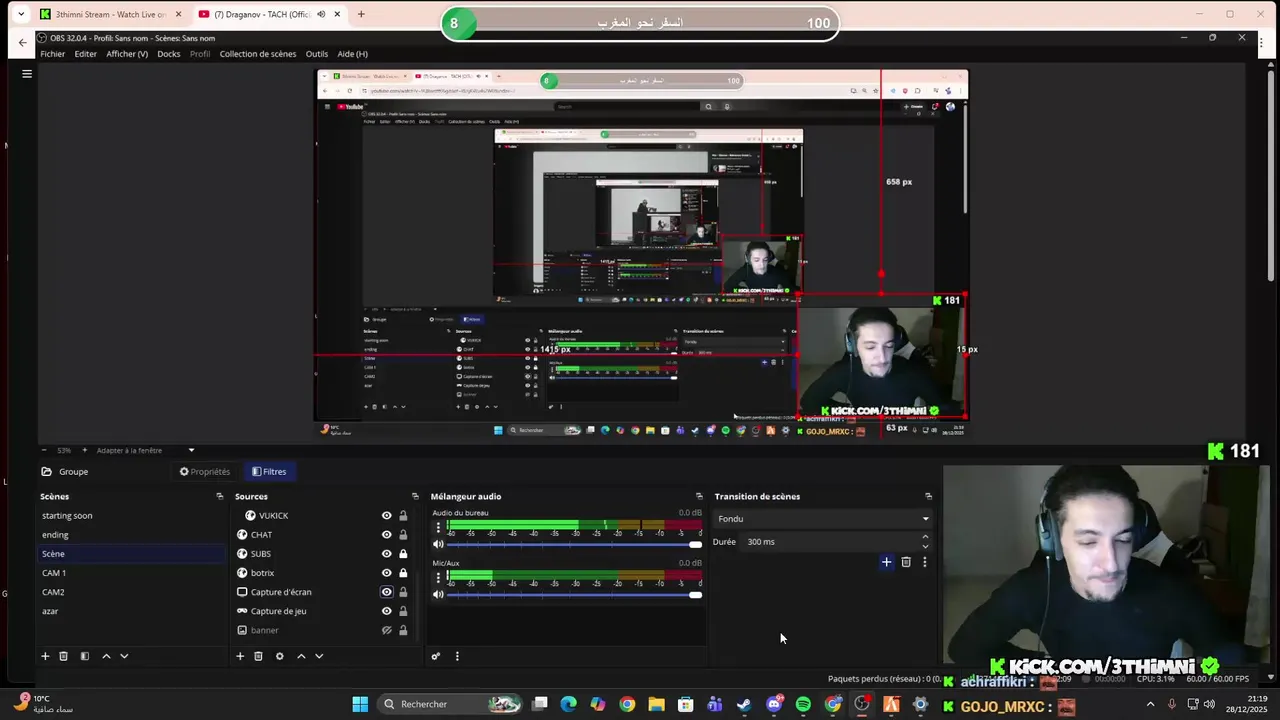Open advanced audio properties gears icon
Image resolution: width=1280 pixels, height=720 pixels.
[x=436, y=656]
